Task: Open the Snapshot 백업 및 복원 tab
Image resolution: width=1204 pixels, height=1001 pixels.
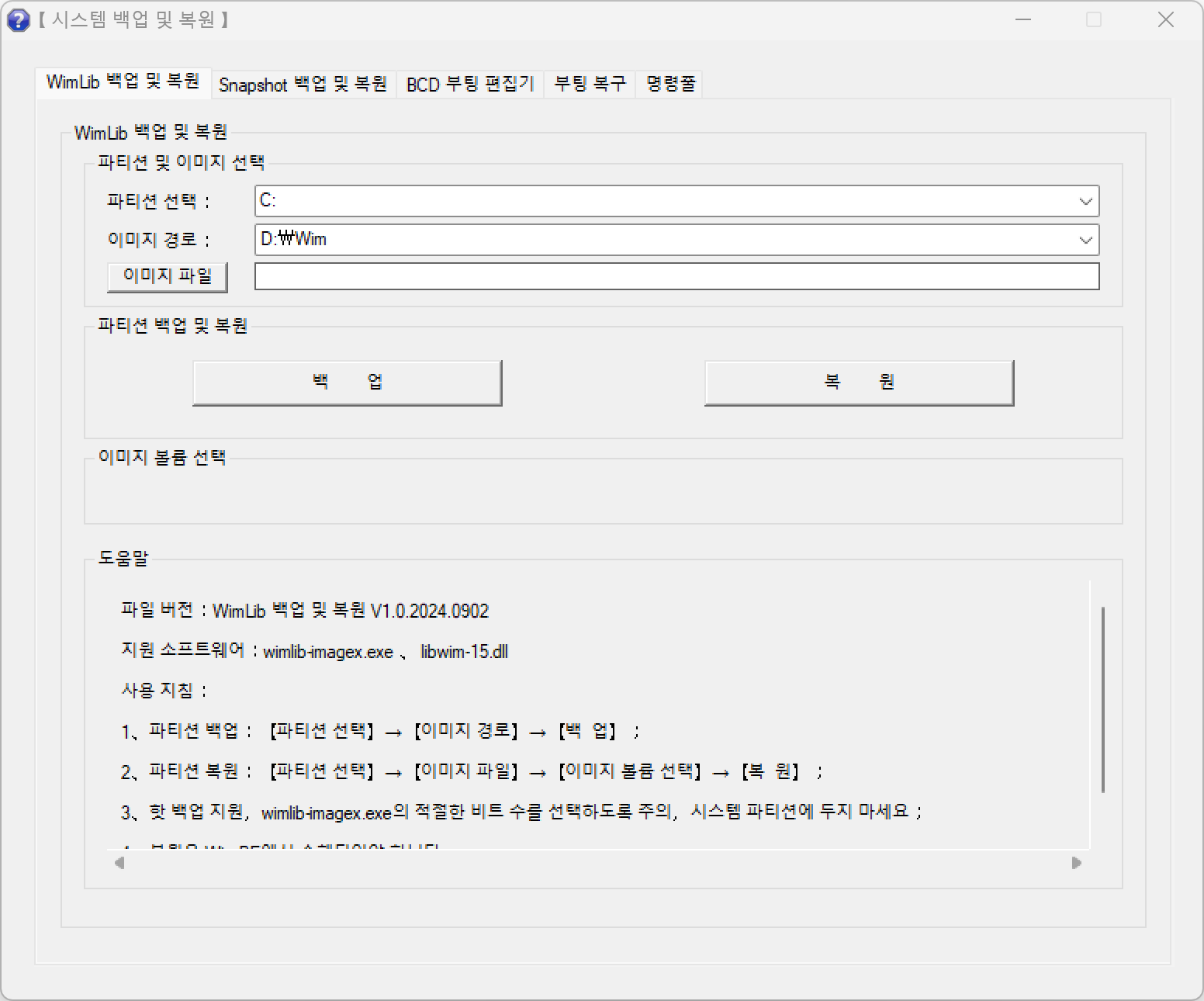Action: click(303, 85)
